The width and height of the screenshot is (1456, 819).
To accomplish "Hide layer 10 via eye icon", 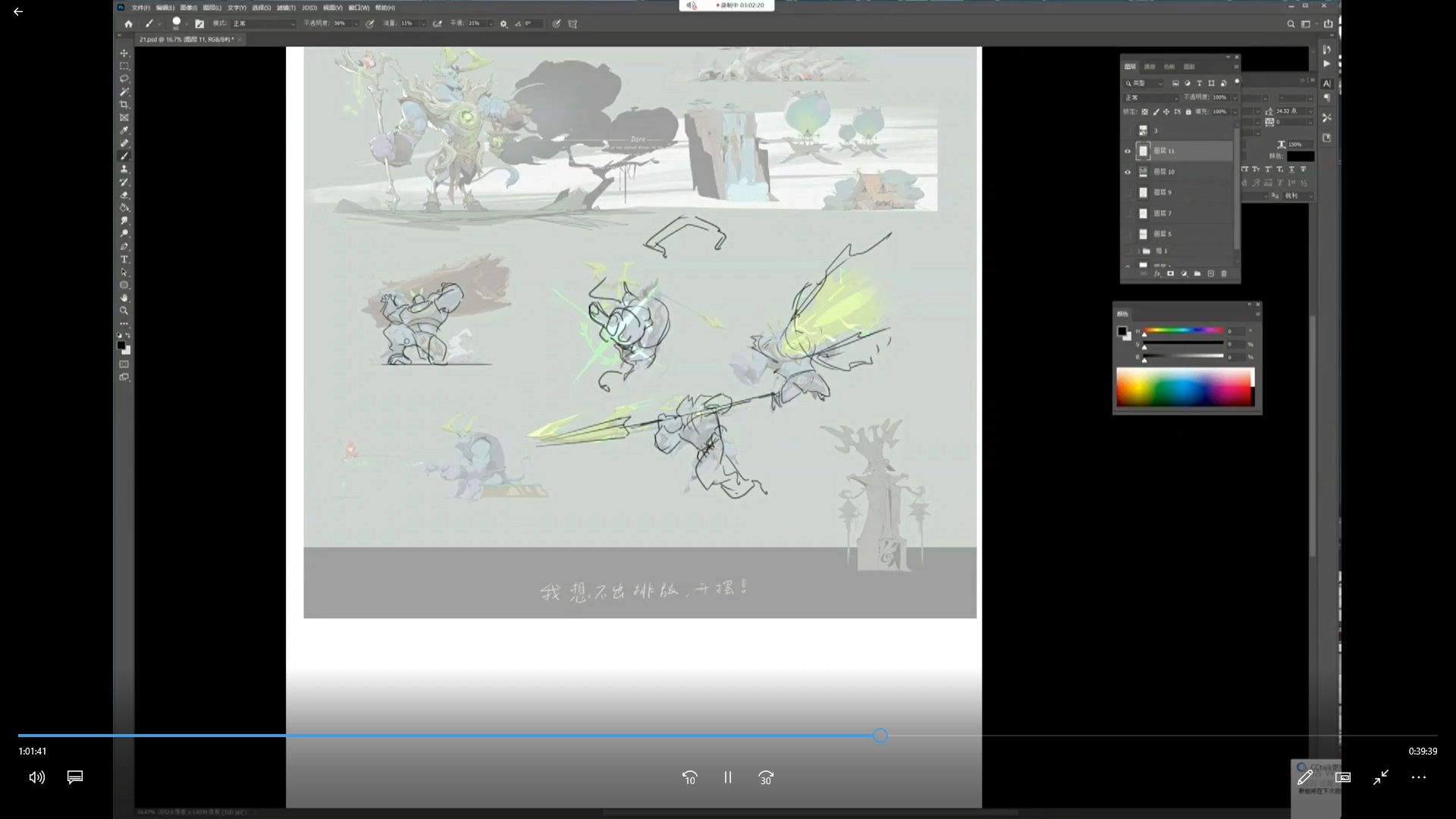I will click(x=1128, y=171).
